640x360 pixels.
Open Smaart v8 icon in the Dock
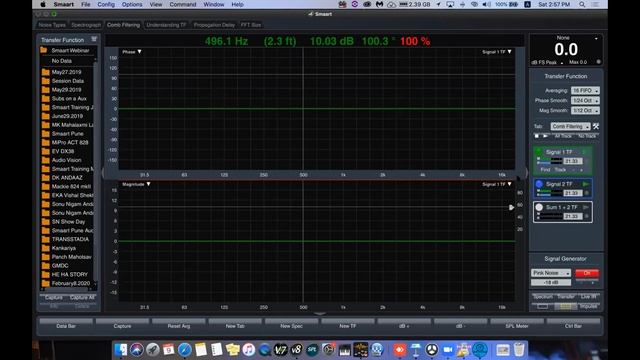296,350
